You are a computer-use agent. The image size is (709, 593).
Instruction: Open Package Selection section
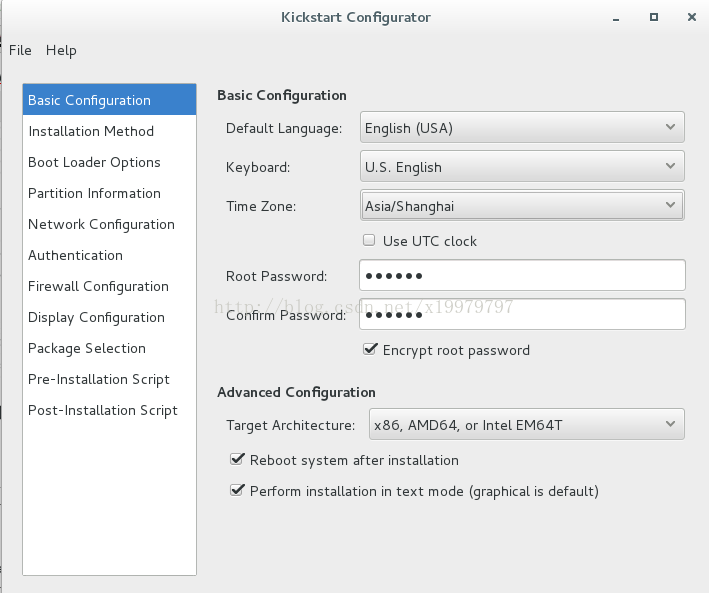pos(109,348)
